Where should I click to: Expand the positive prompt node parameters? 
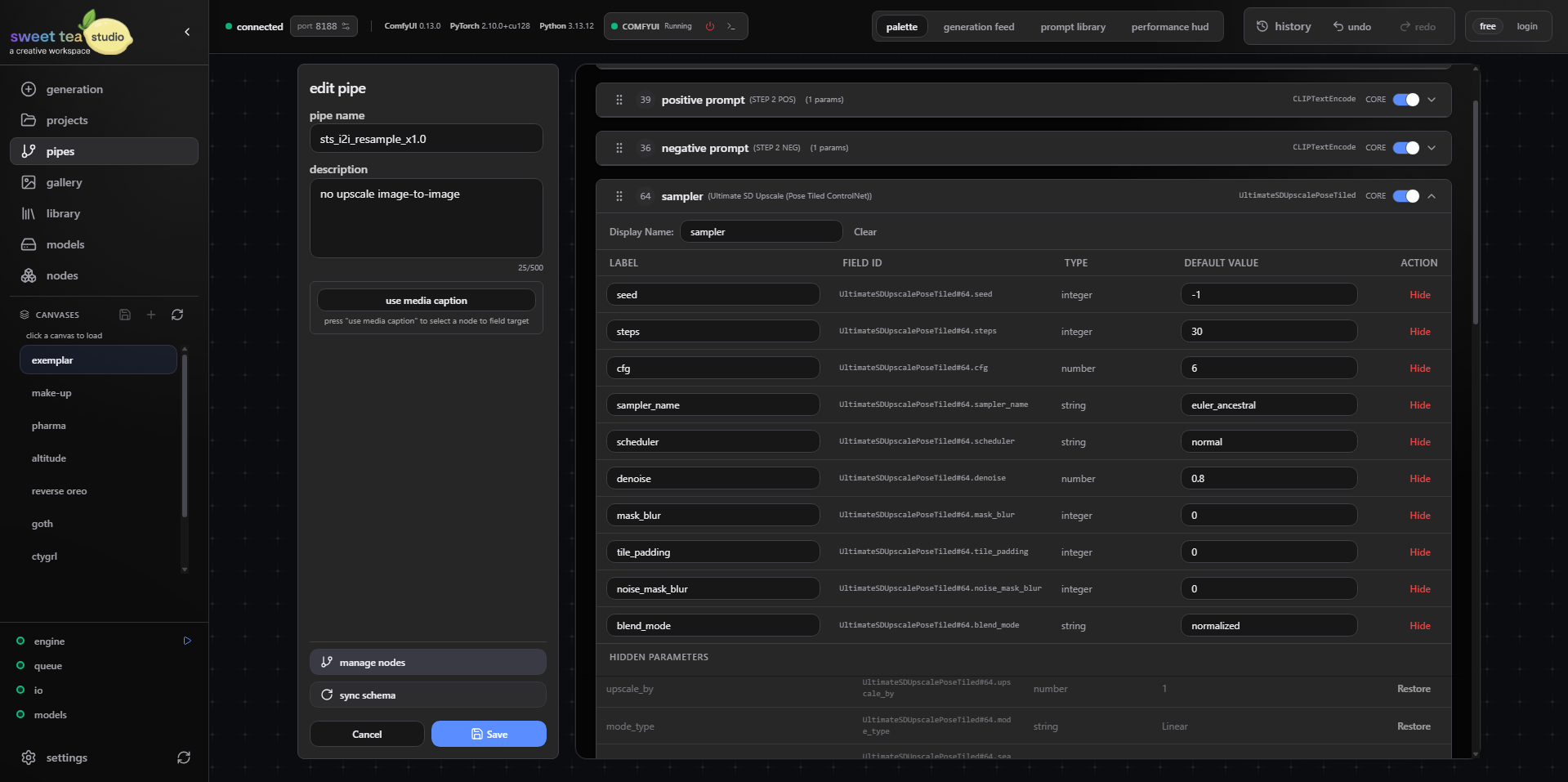tap(1432, 100)
